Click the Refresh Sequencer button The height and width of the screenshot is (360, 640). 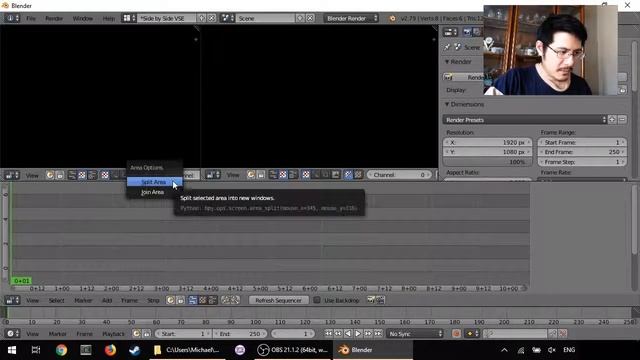tap(278, 300)
